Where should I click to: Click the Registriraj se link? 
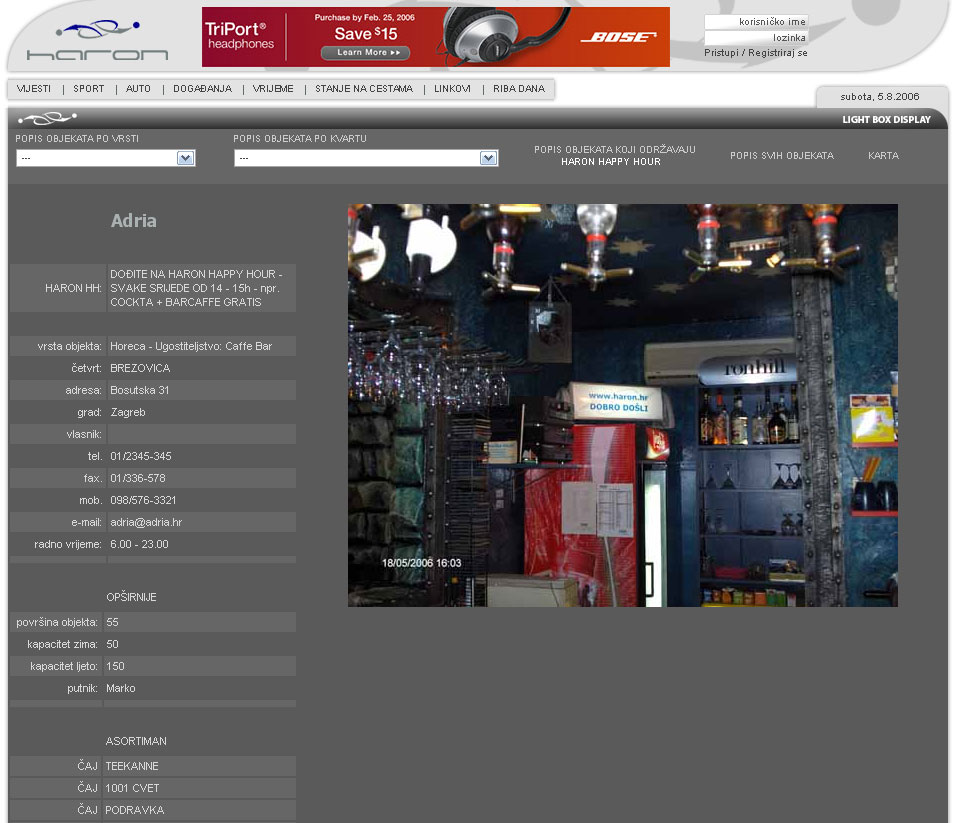[778, 53]
